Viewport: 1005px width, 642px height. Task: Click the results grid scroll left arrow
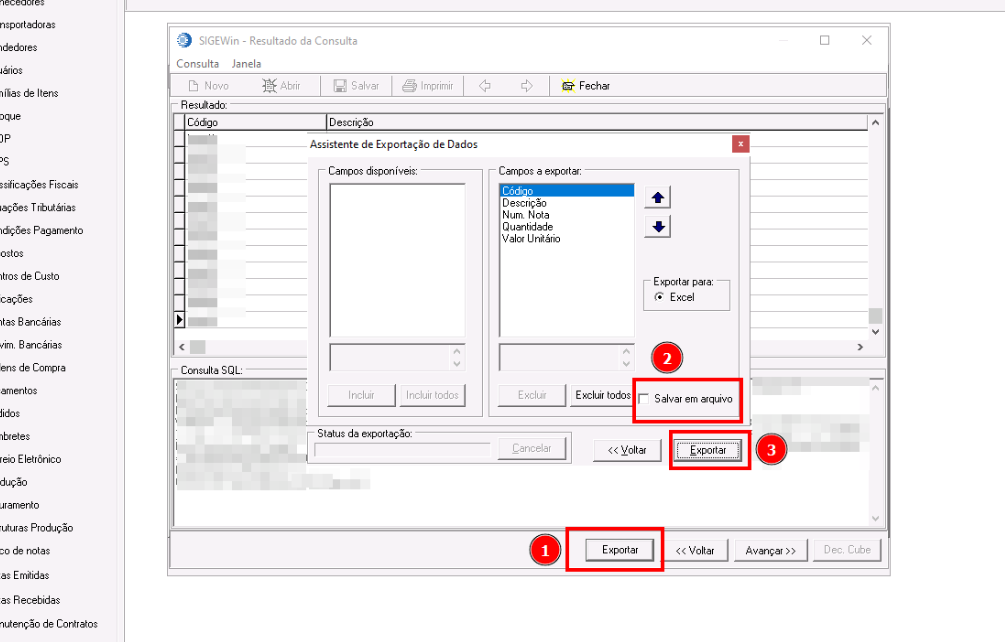click(x=182, y=347)
